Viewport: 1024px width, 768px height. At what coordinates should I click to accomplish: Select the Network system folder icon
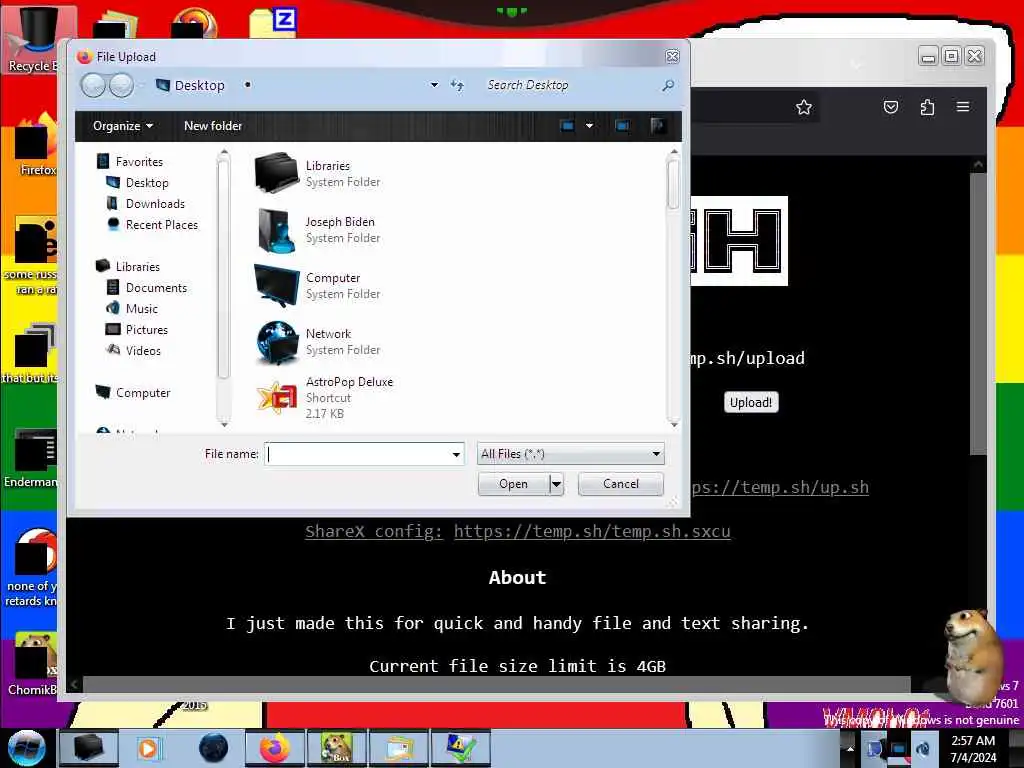276,342
